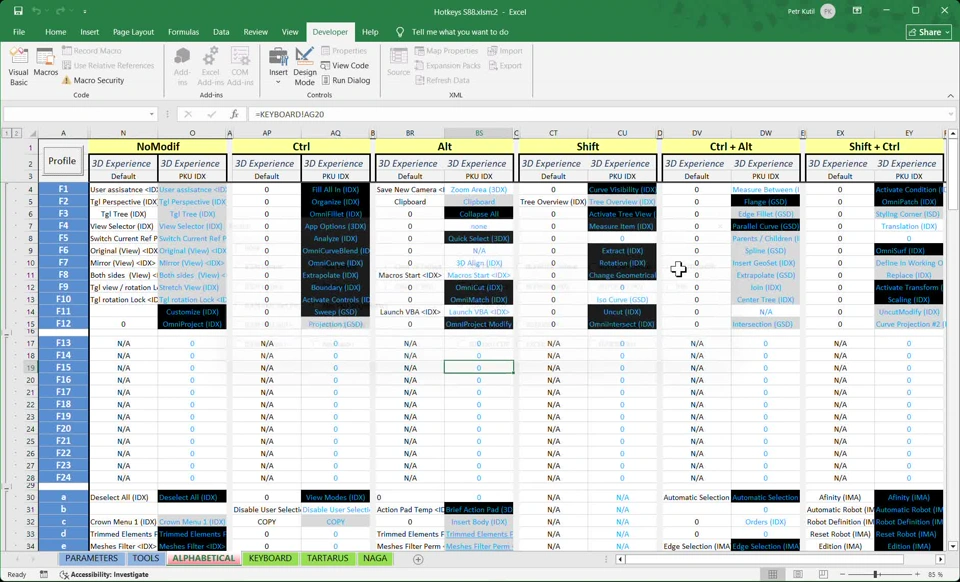
Task: Click the vertical scrollbar down arrow
Action: tap(953, 546)
